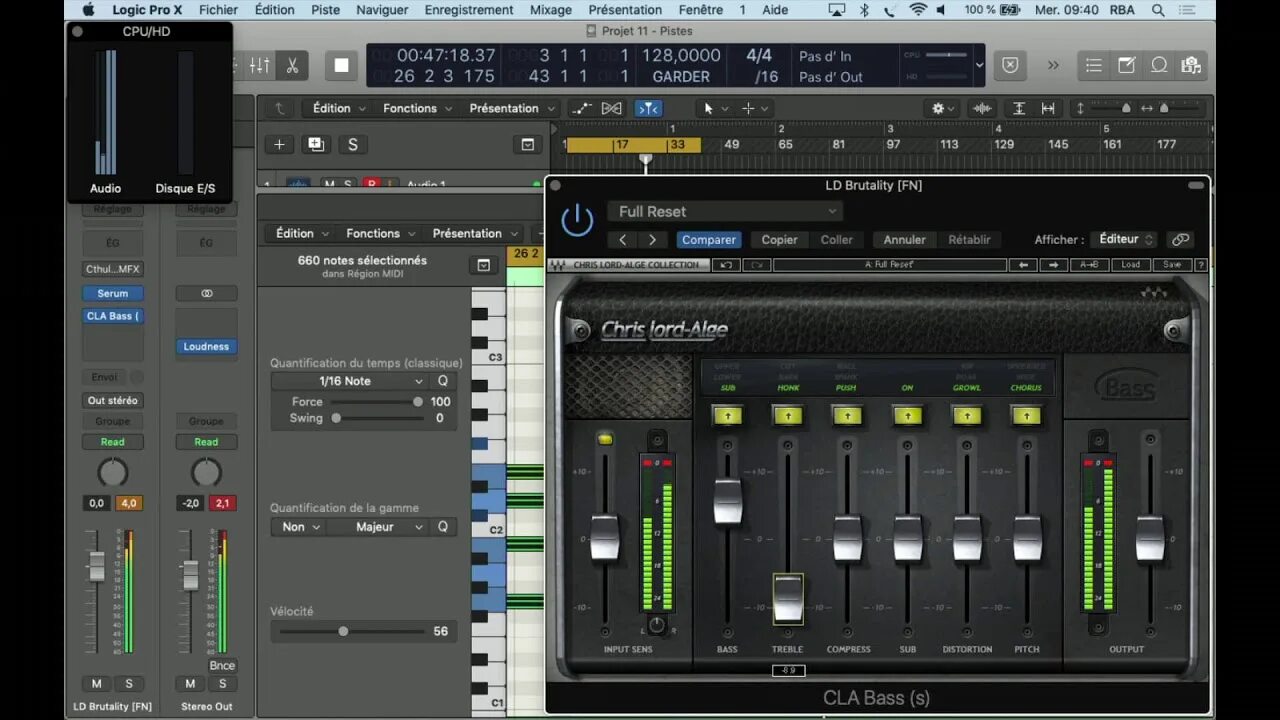1280x720 pixels.
Task: Open Waves help question mark
Action: click(1201, 265)
